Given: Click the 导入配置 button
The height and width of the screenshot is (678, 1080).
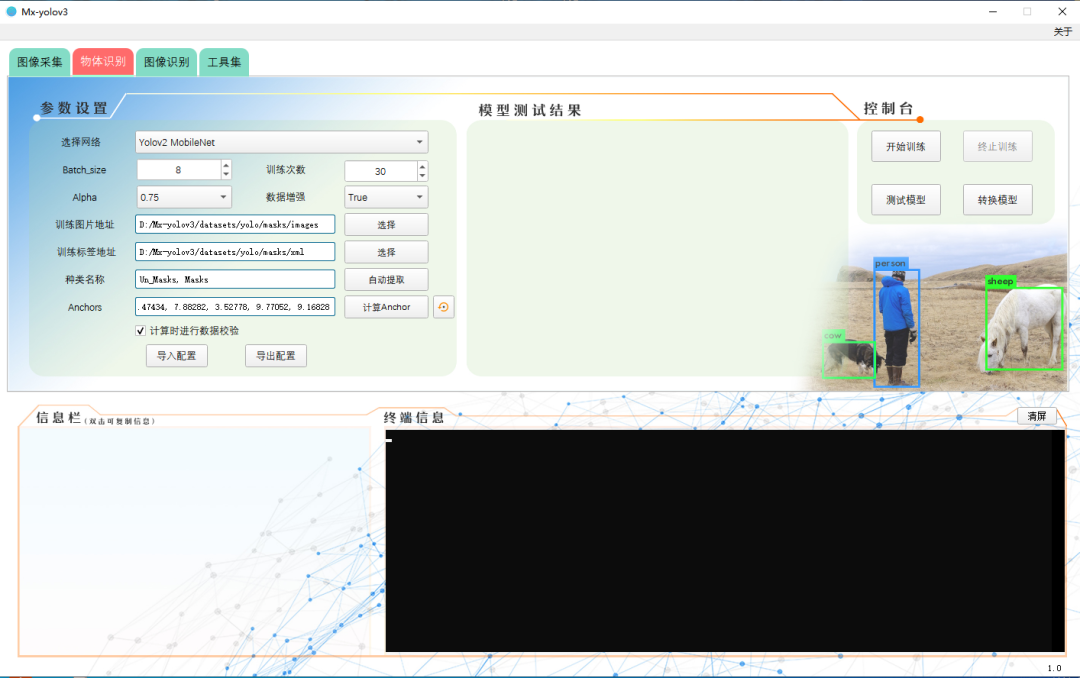Looking at the screenshot, I should (x=176, y=356).
